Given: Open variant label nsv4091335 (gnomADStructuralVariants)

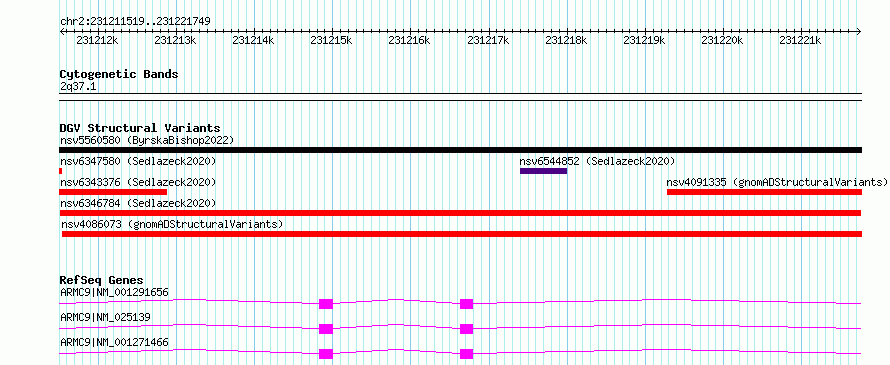Looking at the screenshot, I should [776, 182].
